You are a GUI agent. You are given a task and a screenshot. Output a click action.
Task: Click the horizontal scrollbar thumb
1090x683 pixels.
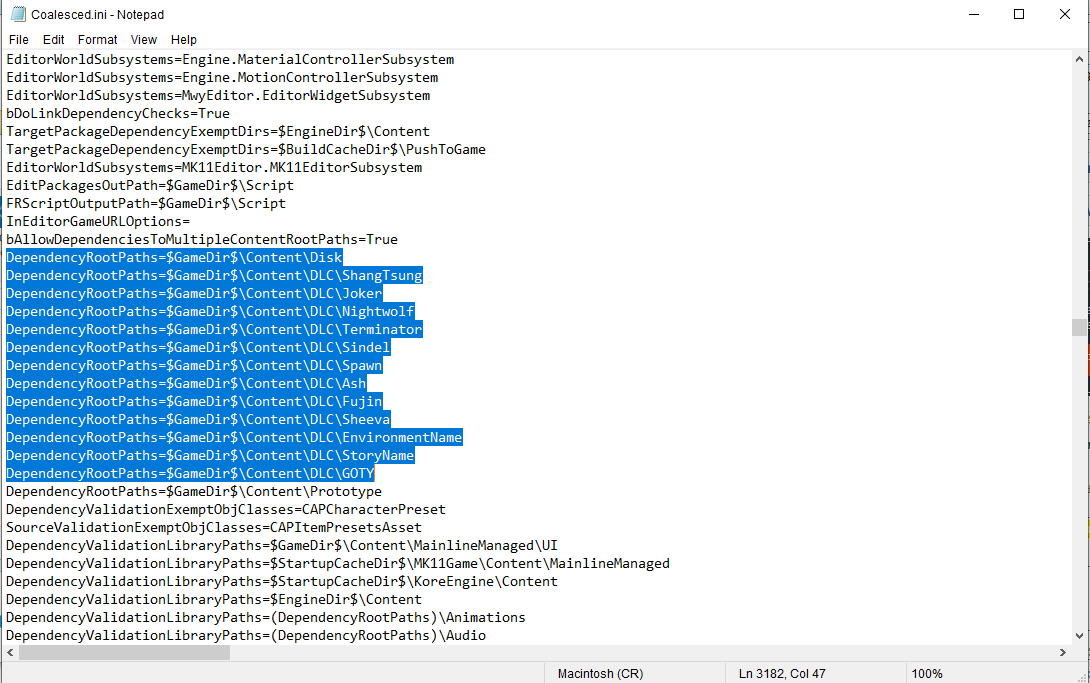124,652
